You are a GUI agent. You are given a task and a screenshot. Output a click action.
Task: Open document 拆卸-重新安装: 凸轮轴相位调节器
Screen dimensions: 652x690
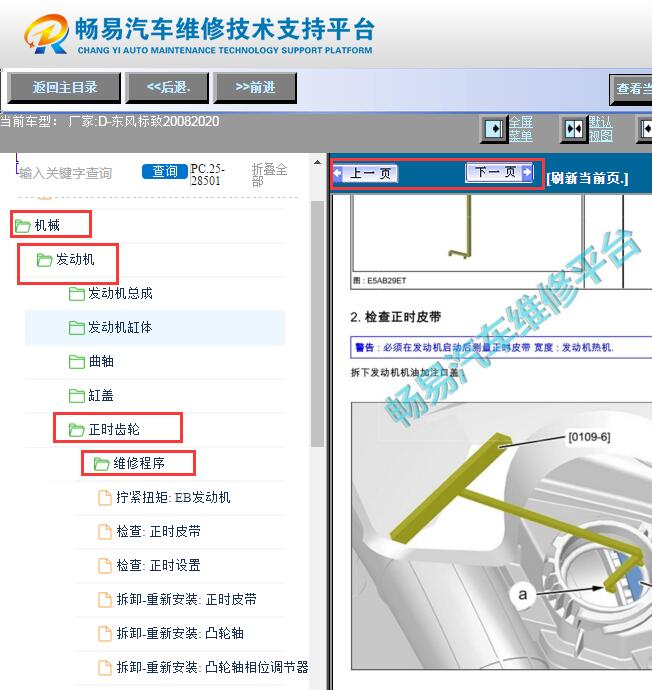tap(212, 667)
